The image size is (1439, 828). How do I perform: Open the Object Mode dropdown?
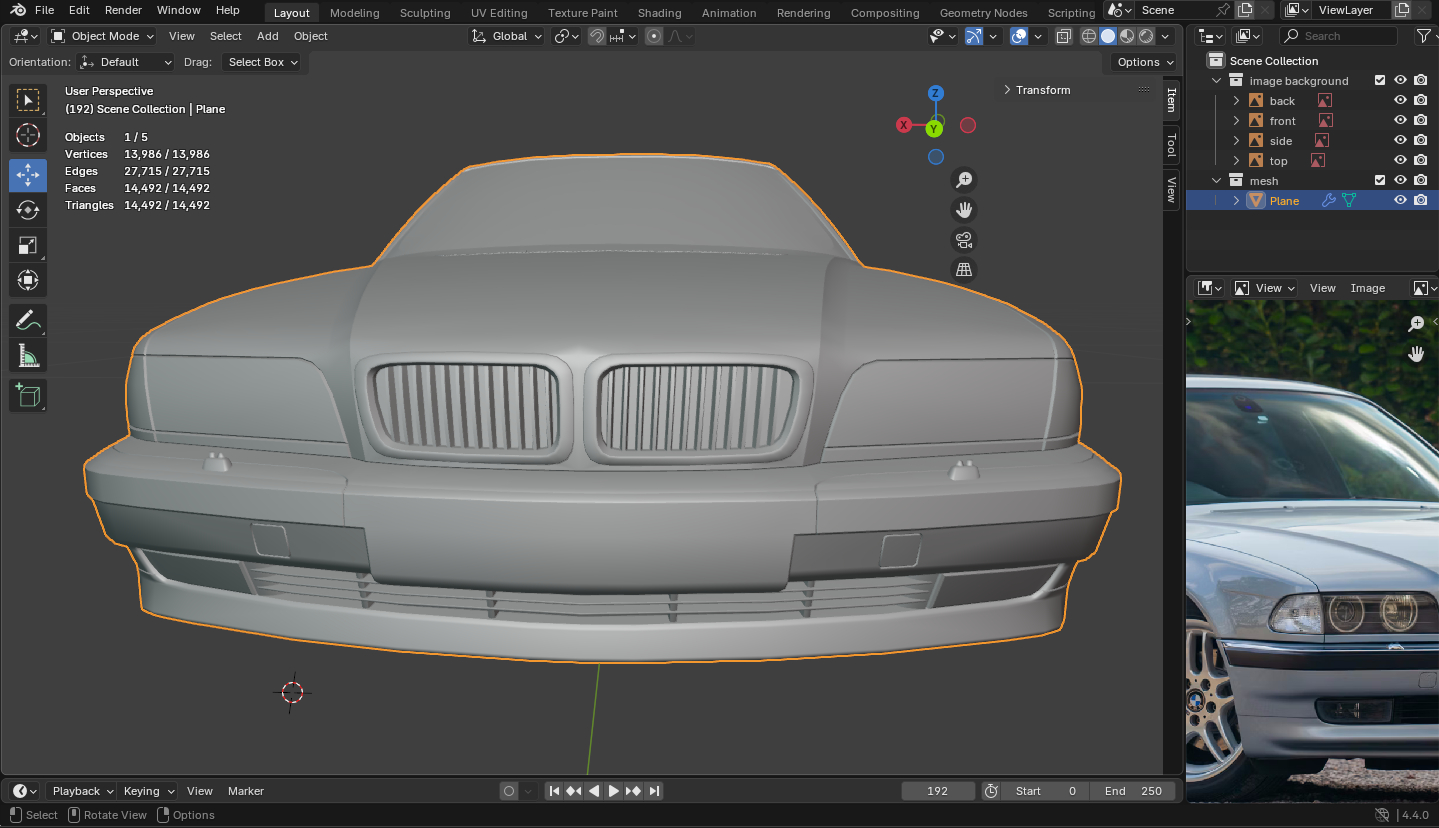point(103,36)
